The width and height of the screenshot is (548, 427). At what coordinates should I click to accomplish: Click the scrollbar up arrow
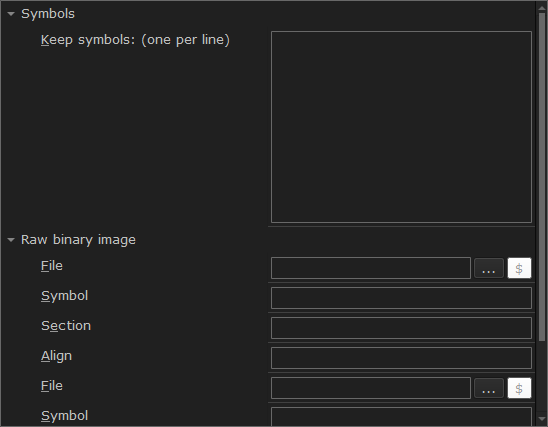542,8
